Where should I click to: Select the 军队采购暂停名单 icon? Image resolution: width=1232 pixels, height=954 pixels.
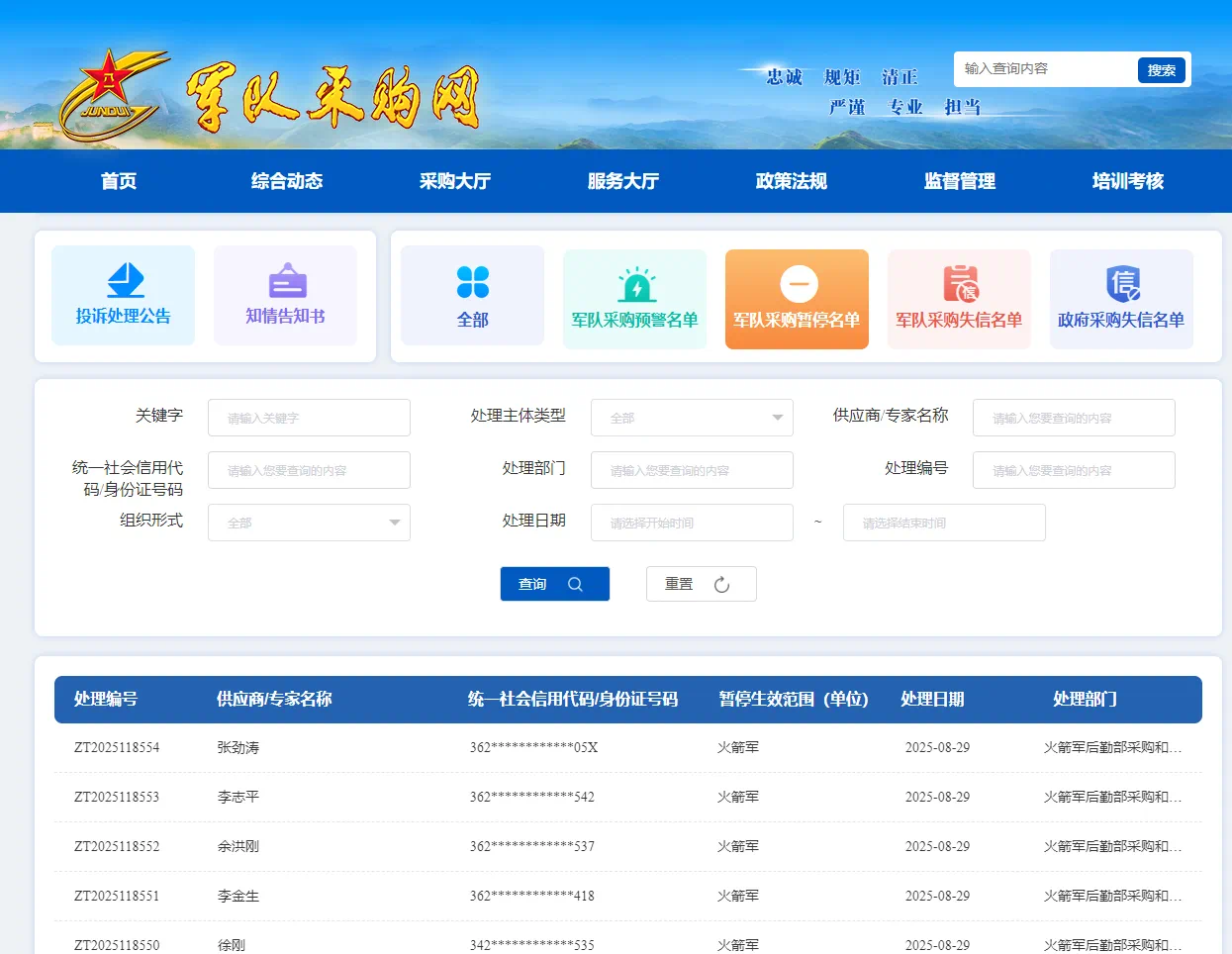(797, 299)
